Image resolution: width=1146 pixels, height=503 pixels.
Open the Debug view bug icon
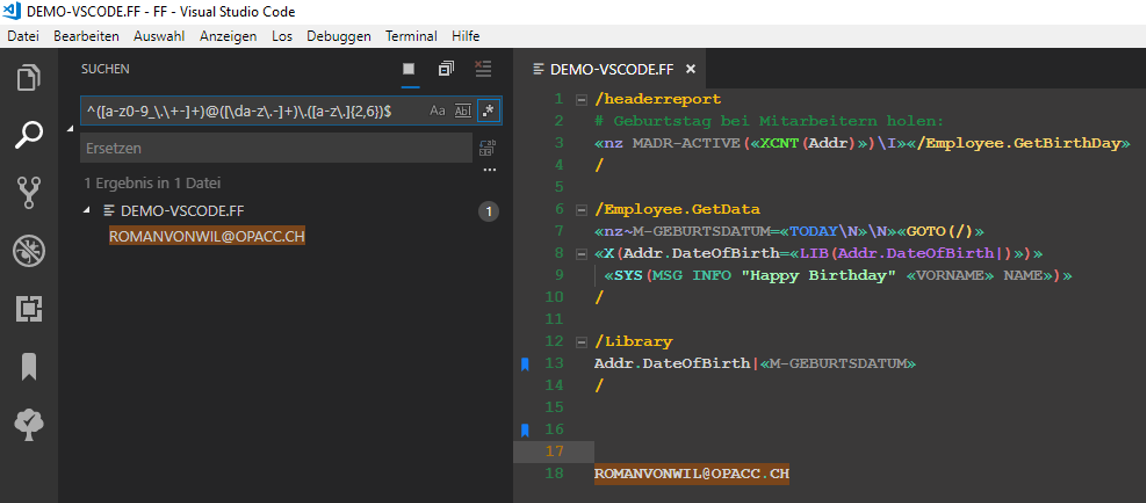[29, 252]
